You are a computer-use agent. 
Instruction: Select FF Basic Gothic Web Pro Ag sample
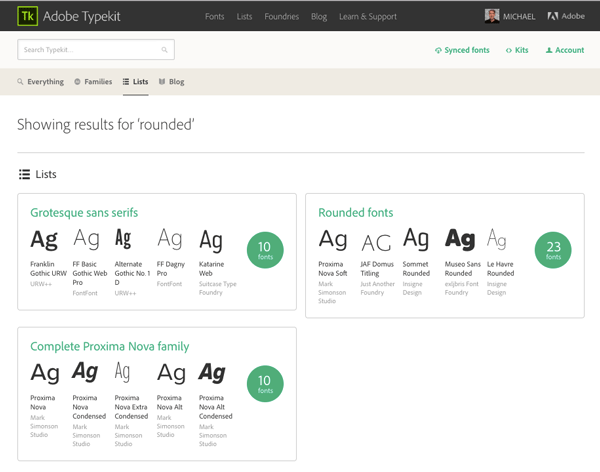[x=86, y=239]
